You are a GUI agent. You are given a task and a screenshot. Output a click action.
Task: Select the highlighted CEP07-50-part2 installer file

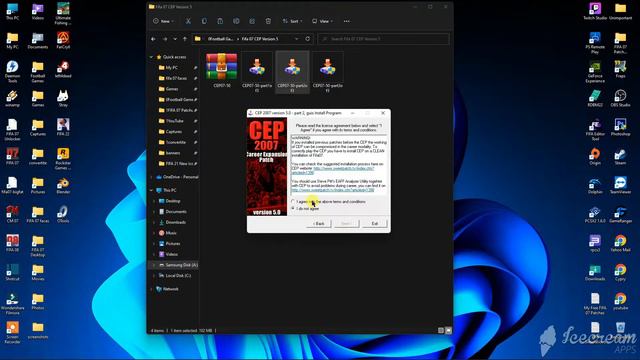tap(292, 72)
